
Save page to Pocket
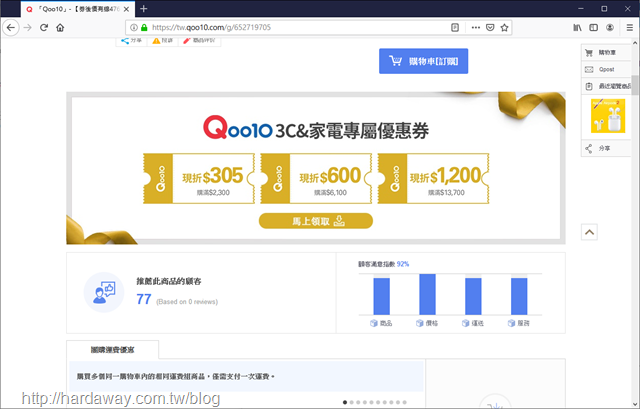coord(490,28)
